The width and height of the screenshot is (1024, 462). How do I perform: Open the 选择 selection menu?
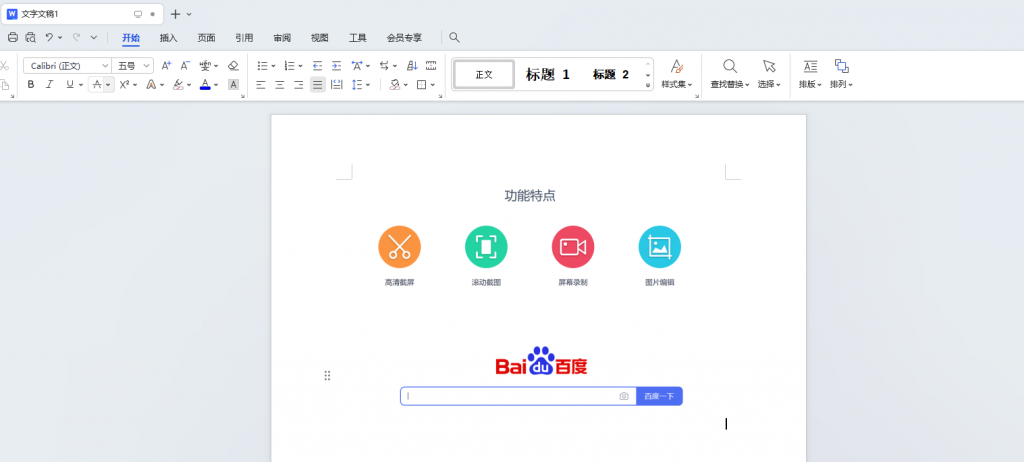coord(769,74)
